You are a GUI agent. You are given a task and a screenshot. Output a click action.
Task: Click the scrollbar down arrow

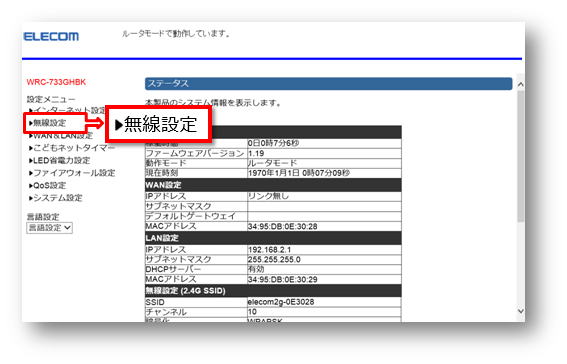coord(521,311)
